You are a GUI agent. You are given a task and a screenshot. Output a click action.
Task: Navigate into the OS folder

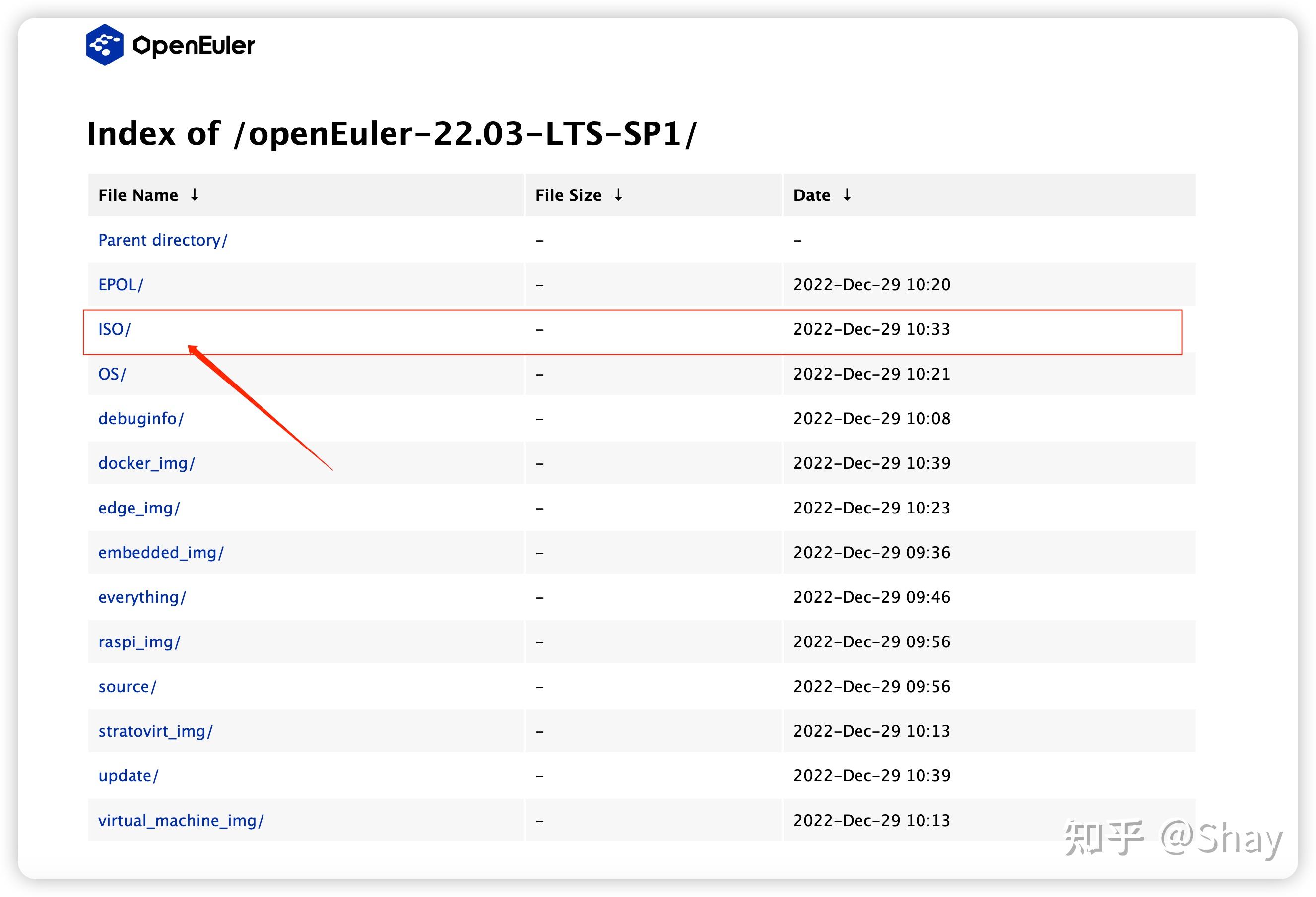tap(112, 374)
